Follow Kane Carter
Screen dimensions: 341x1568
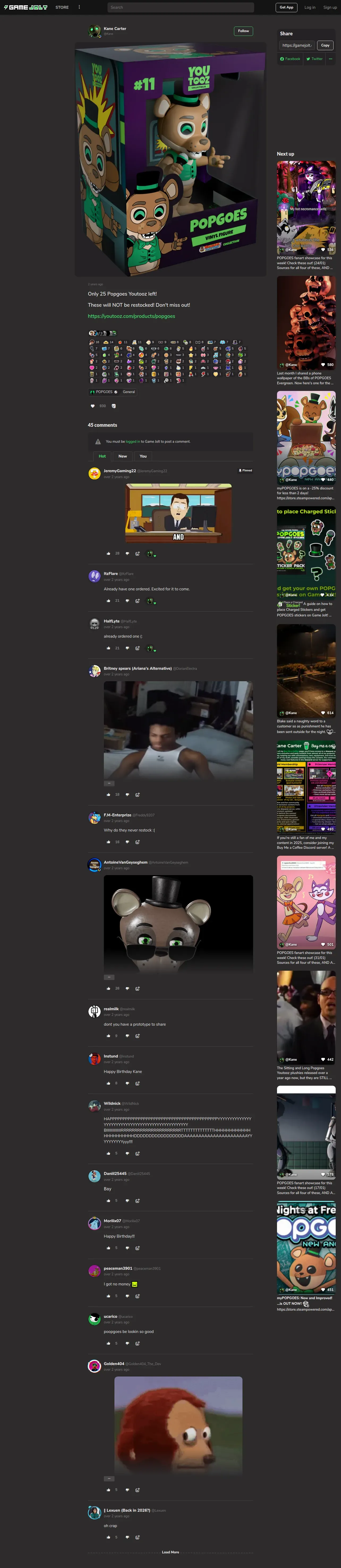[x=243, y=31]
